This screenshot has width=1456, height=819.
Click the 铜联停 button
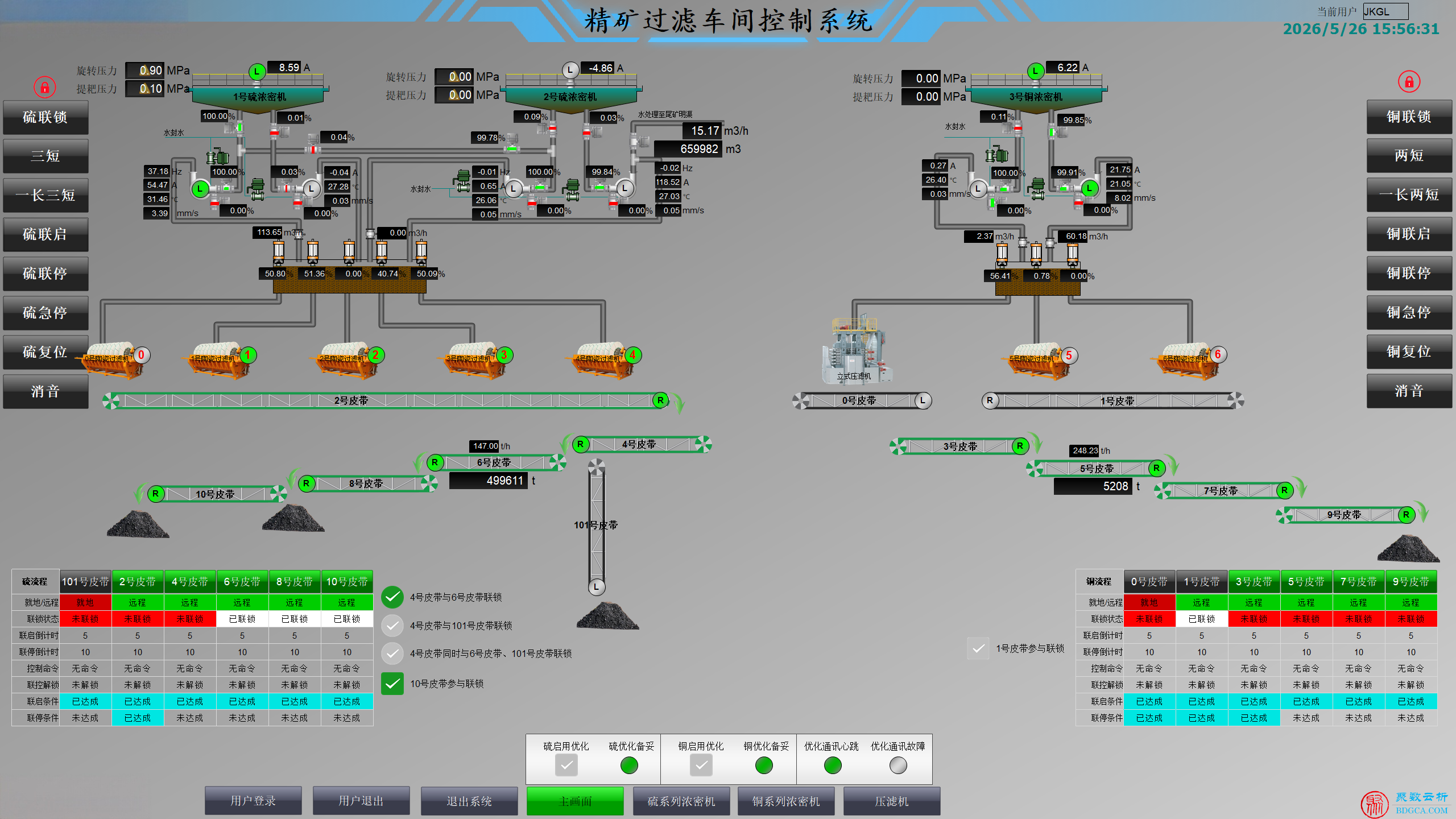point(1409,273)
